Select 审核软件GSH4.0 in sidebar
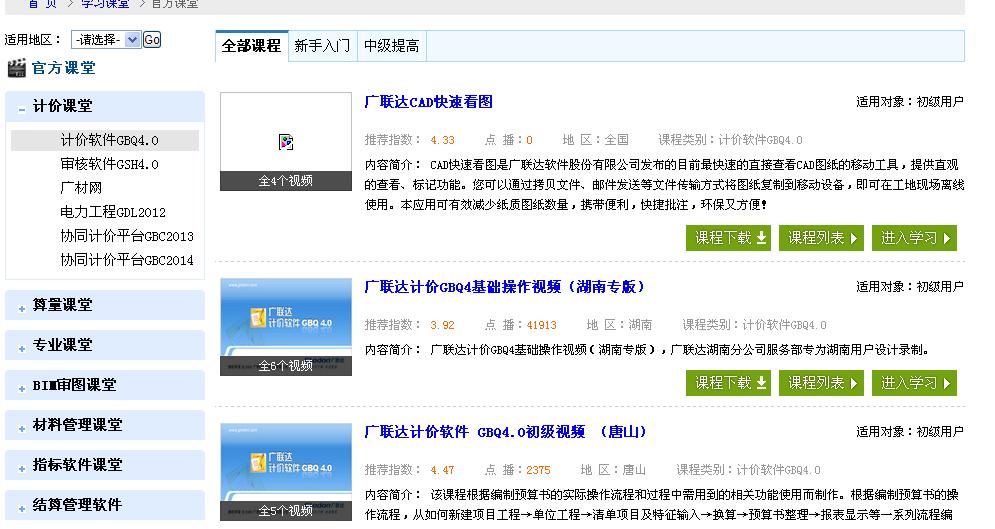Screen dimensions: 995x529 (x=109, y=164)
